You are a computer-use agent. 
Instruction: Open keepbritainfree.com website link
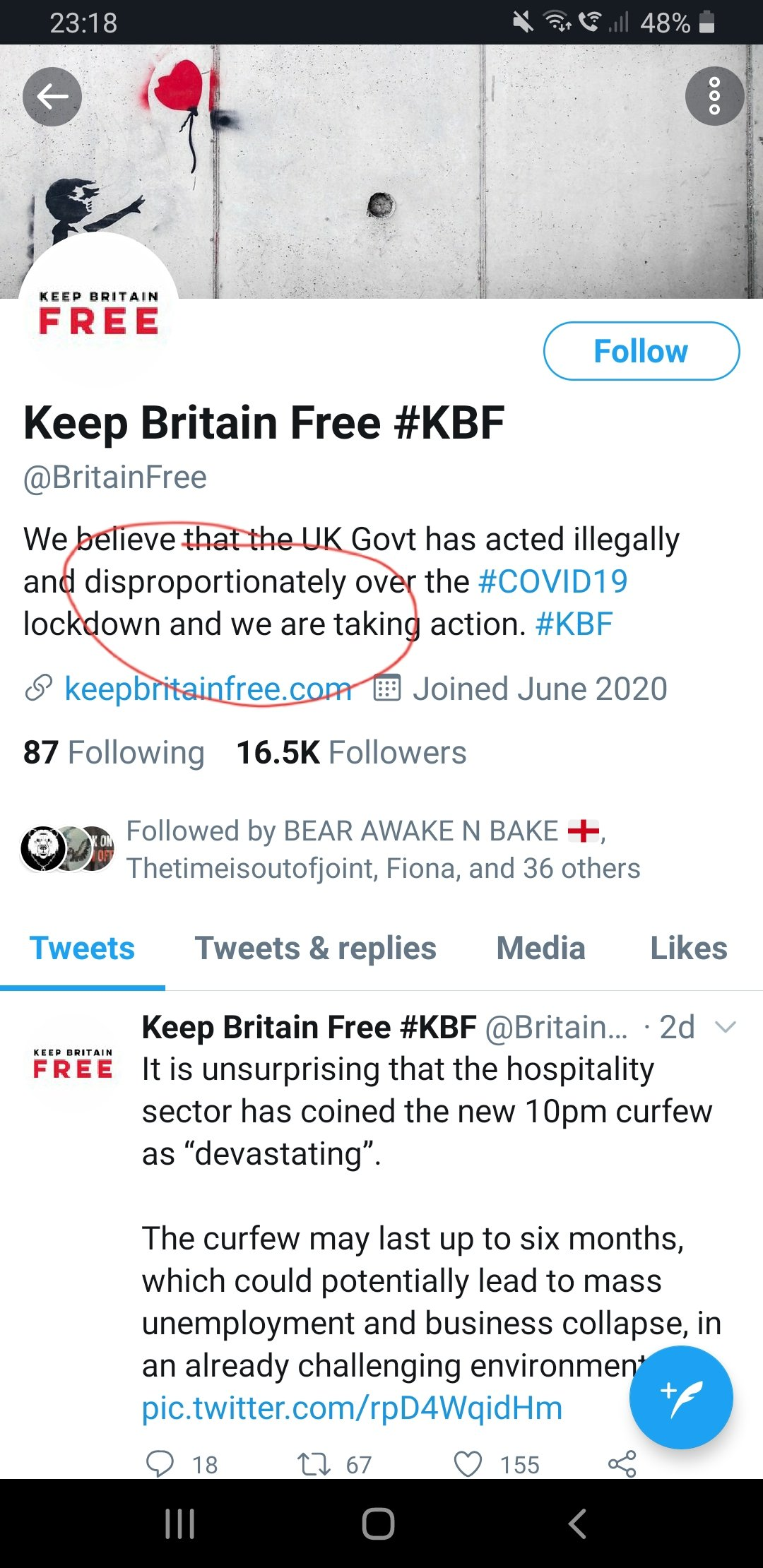(208, 689)
